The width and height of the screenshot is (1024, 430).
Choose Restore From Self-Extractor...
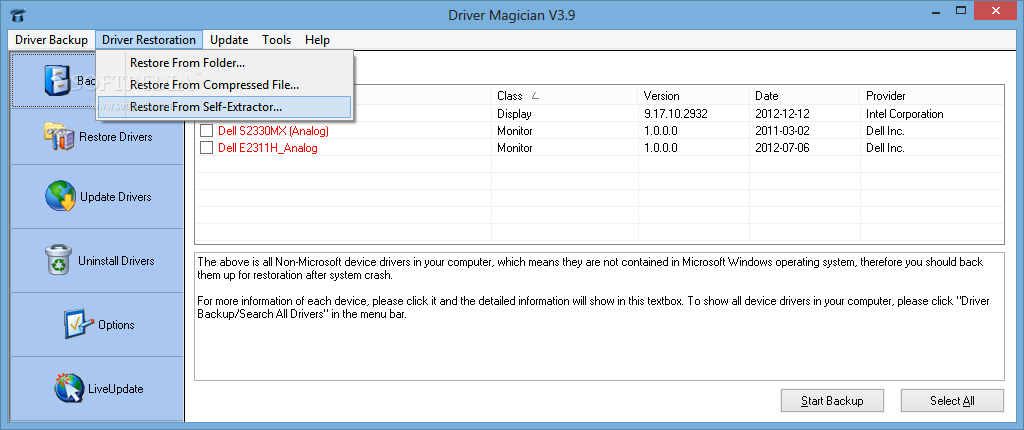point(224,107)
